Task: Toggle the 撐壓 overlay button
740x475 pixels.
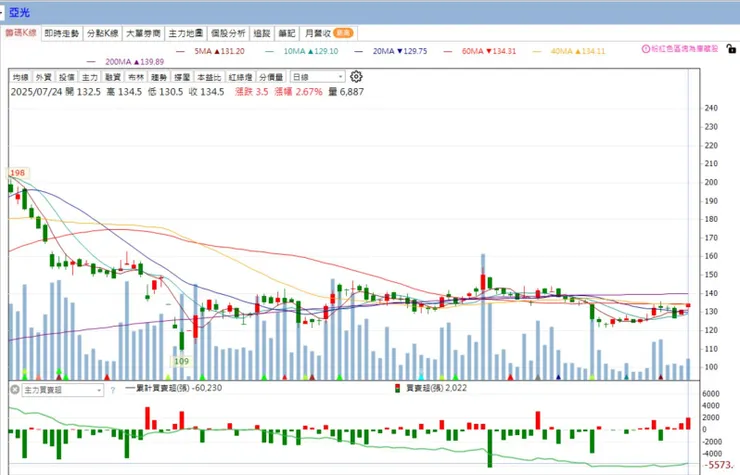Action: (182, 77)
